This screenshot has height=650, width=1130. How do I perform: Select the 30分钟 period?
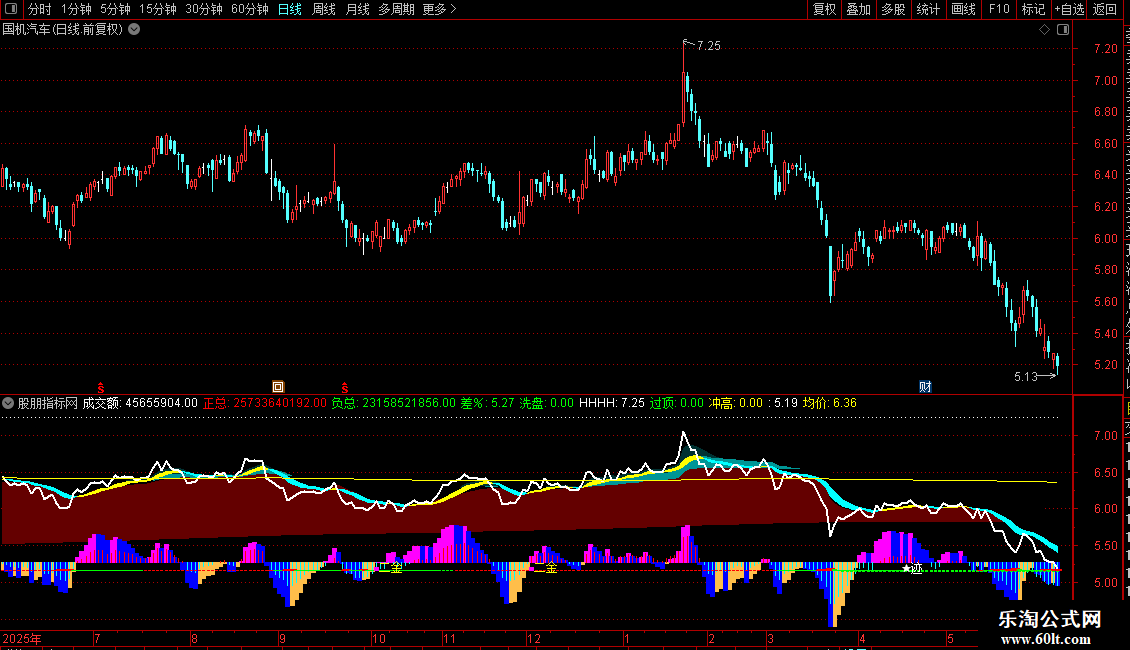[204, 9]
